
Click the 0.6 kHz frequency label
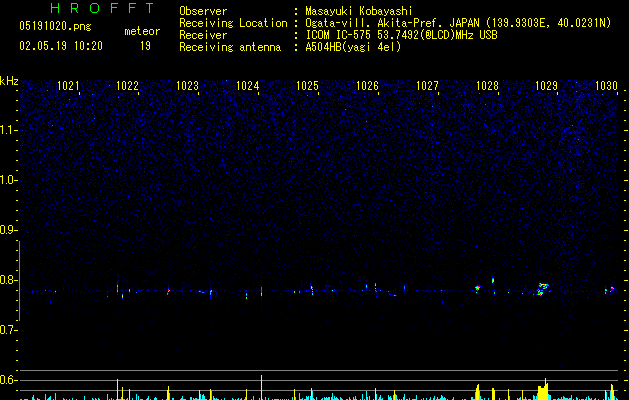pyautogui.click(x=7, y=380)
